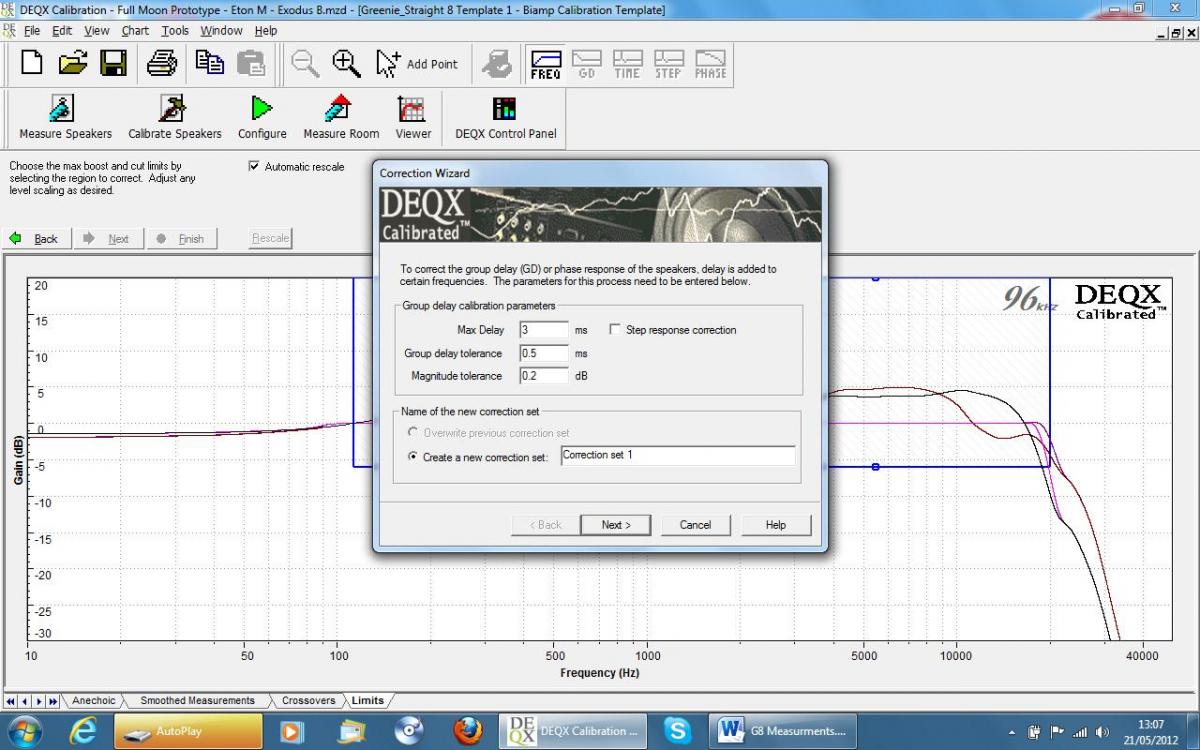Click the Measure Room icon
This screenshot has width=1200, height=750.
341,117
